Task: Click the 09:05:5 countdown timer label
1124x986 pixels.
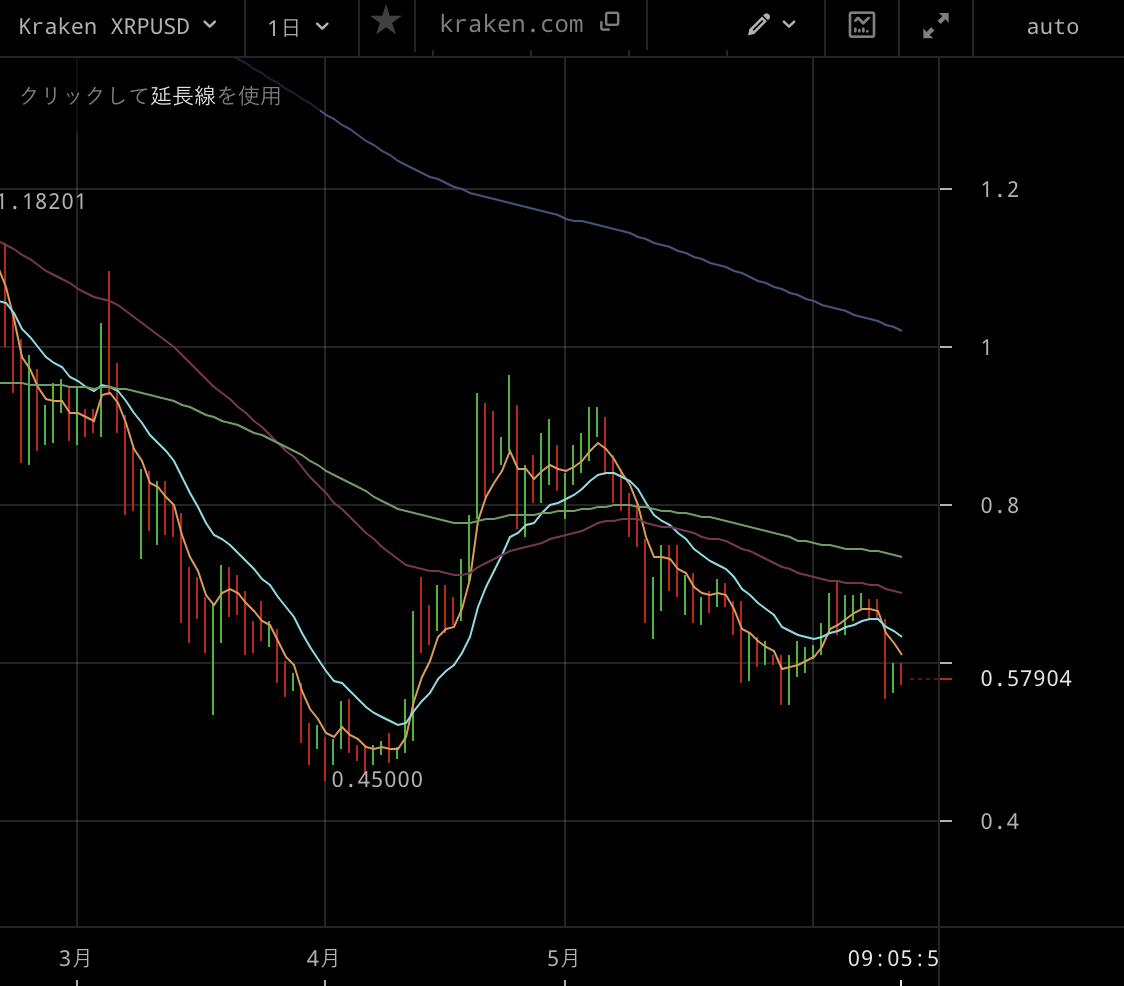Action: coord(892,958)
